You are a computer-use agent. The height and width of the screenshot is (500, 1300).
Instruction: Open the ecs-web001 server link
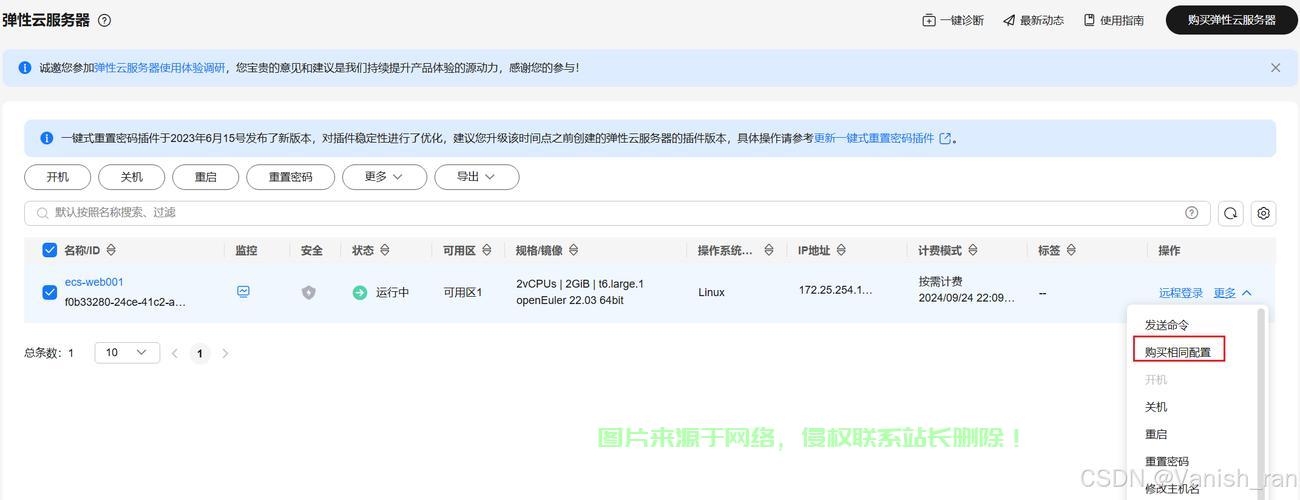(94, 282)
